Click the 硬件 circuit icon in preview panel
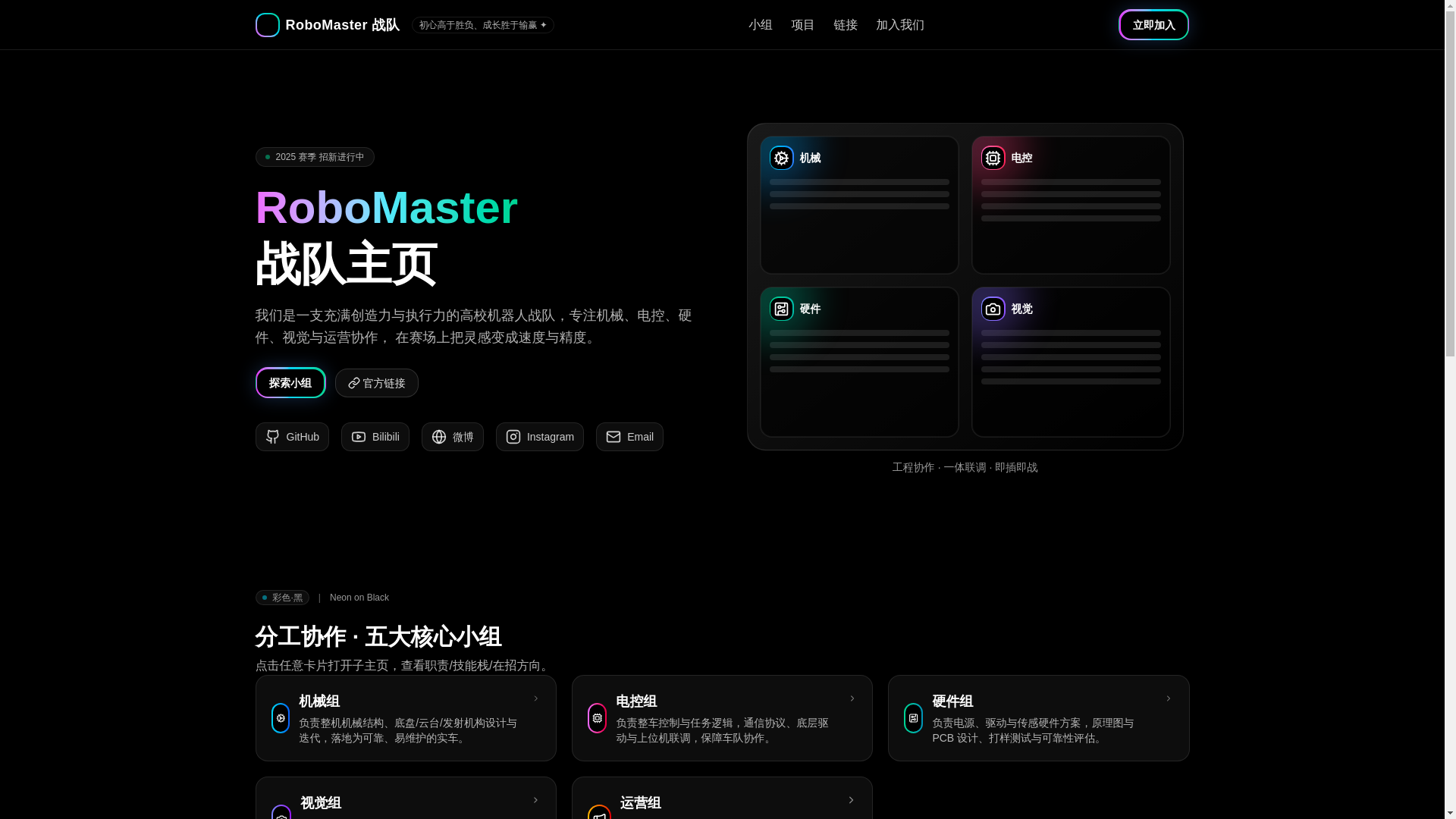Screen dimensions: 1456x819 tap(781, 309)
